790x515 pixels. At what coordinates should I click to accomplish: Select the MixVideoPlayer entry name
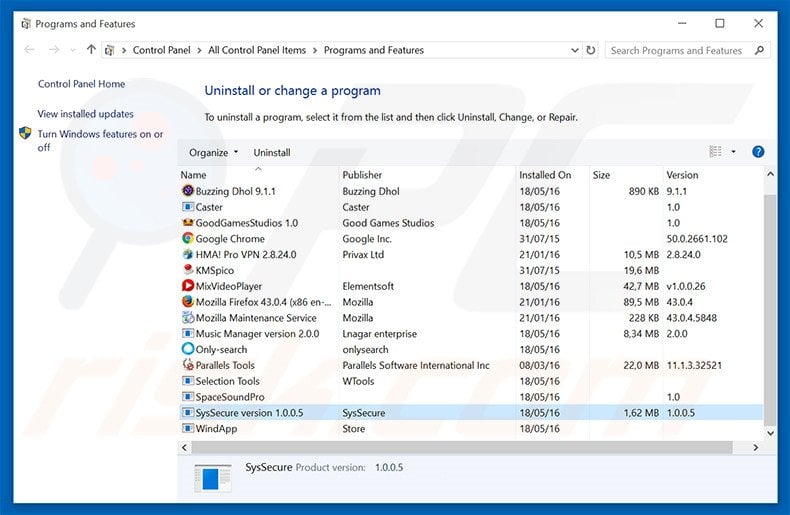229,286
